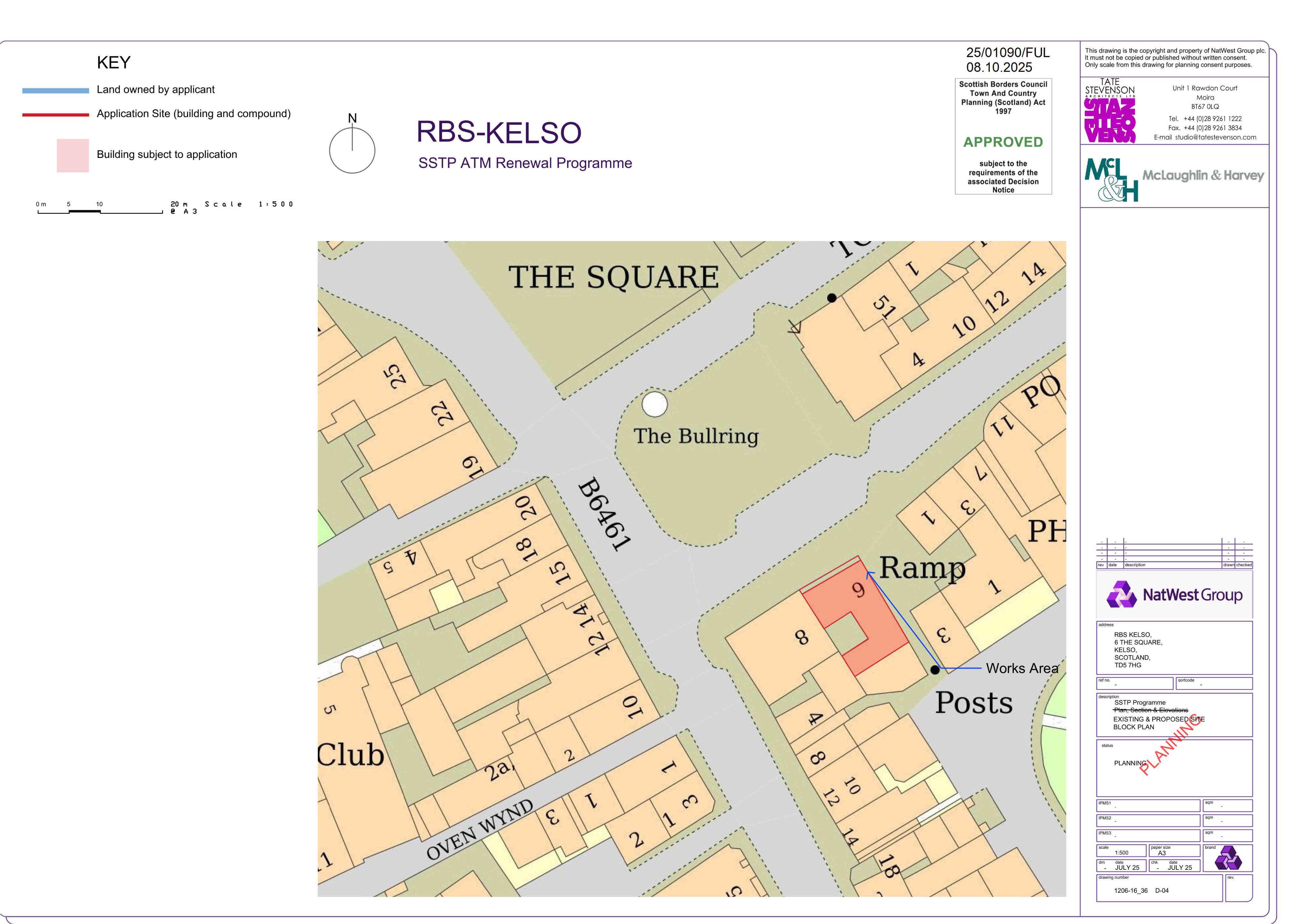Click the '2a,' label on the map
Viewport: 1307px width, 924px height.
click(x=500, y=770)
